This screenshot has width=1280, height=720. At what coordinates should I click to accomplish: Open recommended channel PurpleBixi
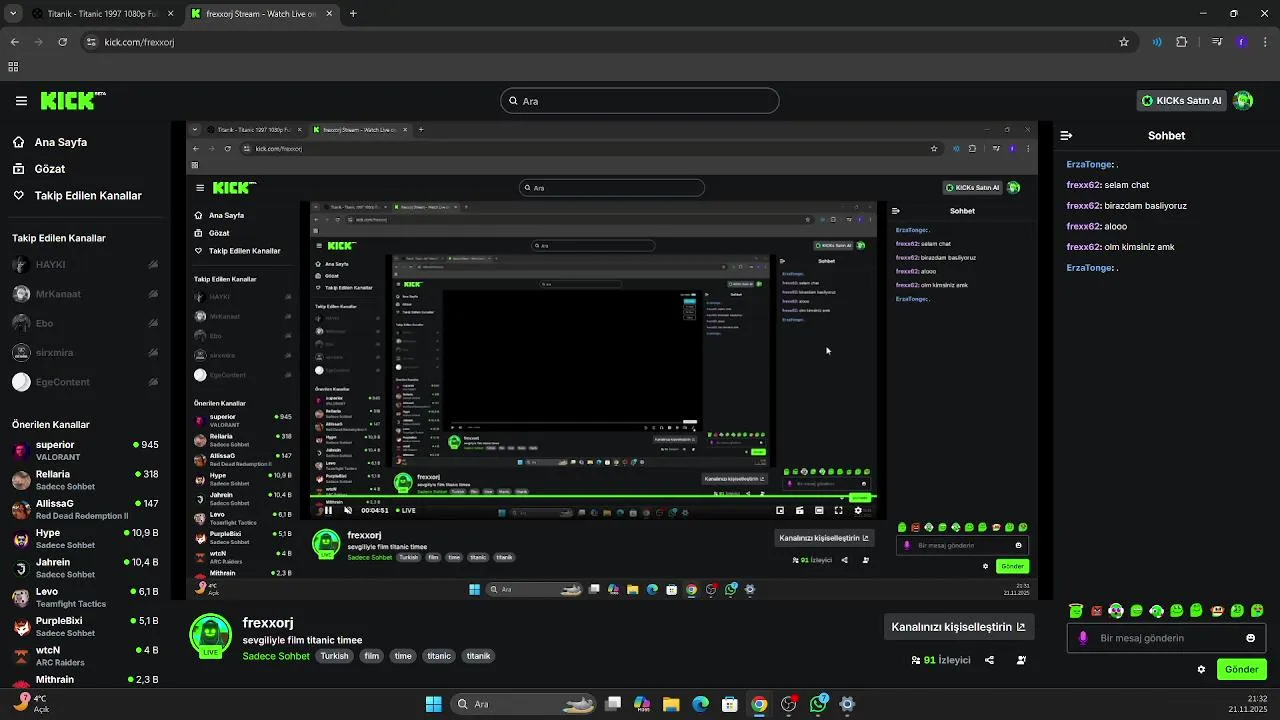tap(85, 626)
